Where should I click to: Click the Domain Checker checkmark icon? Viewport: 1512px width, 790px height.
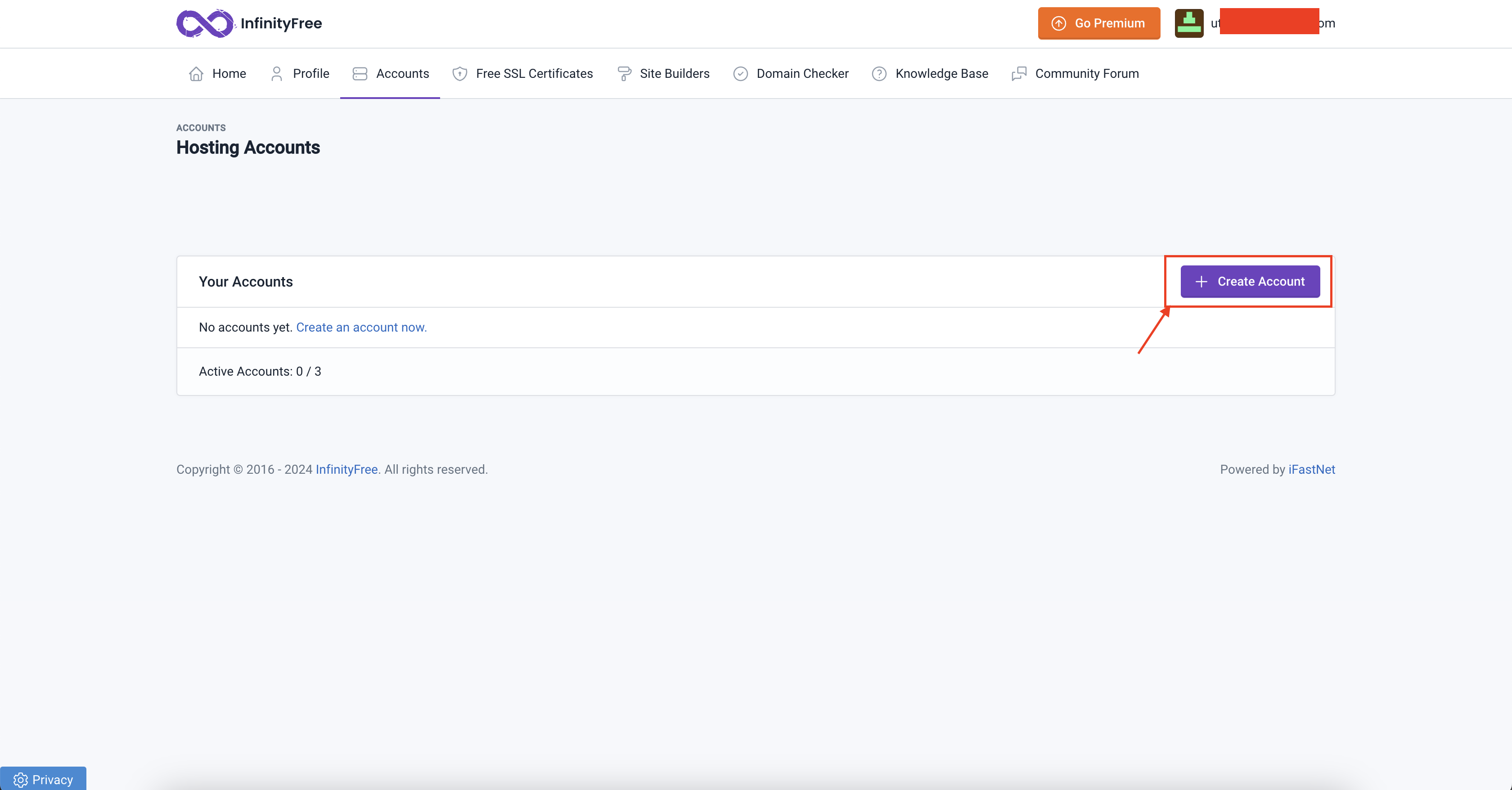tap(740, 73)
